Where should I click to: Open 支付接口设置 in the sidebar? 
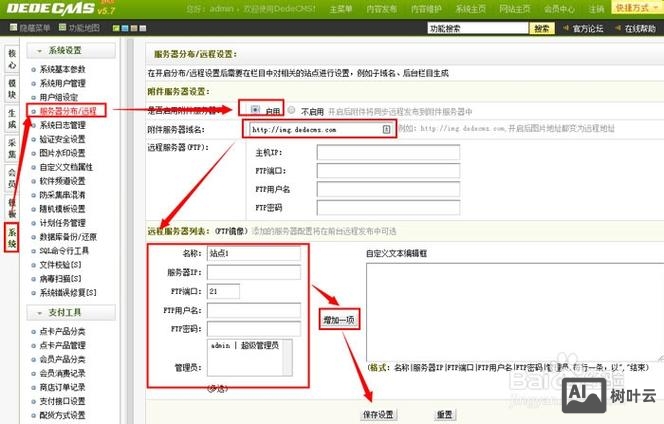tap(63, 401)
